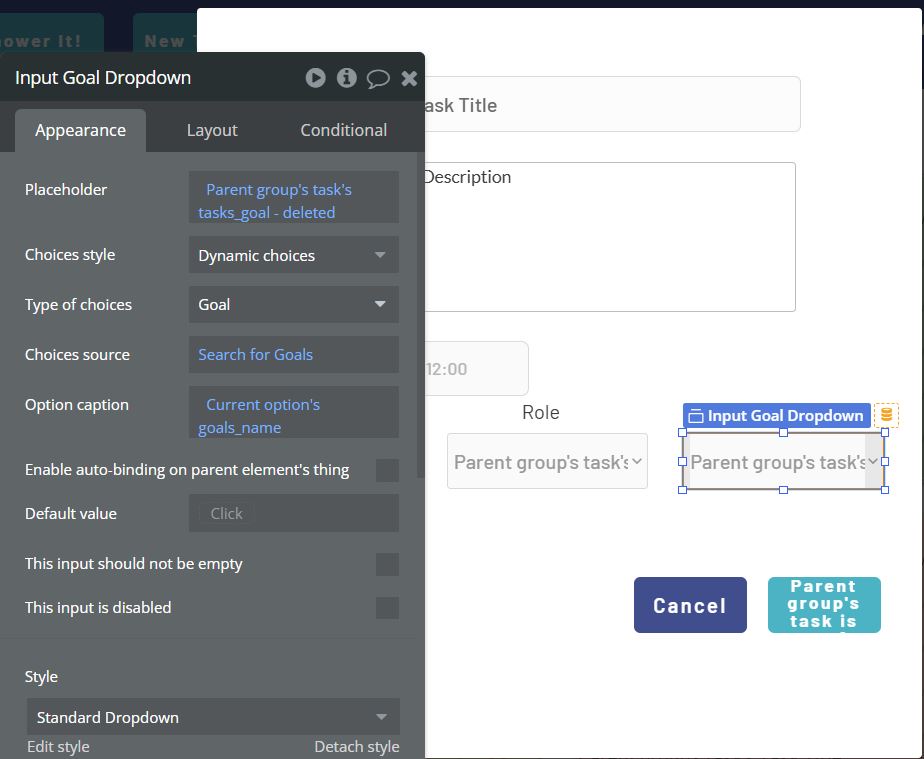Open the Conditional tab
Image resolution: width=924 pixels, height=759 pixels.
click(x=344, y=130)
